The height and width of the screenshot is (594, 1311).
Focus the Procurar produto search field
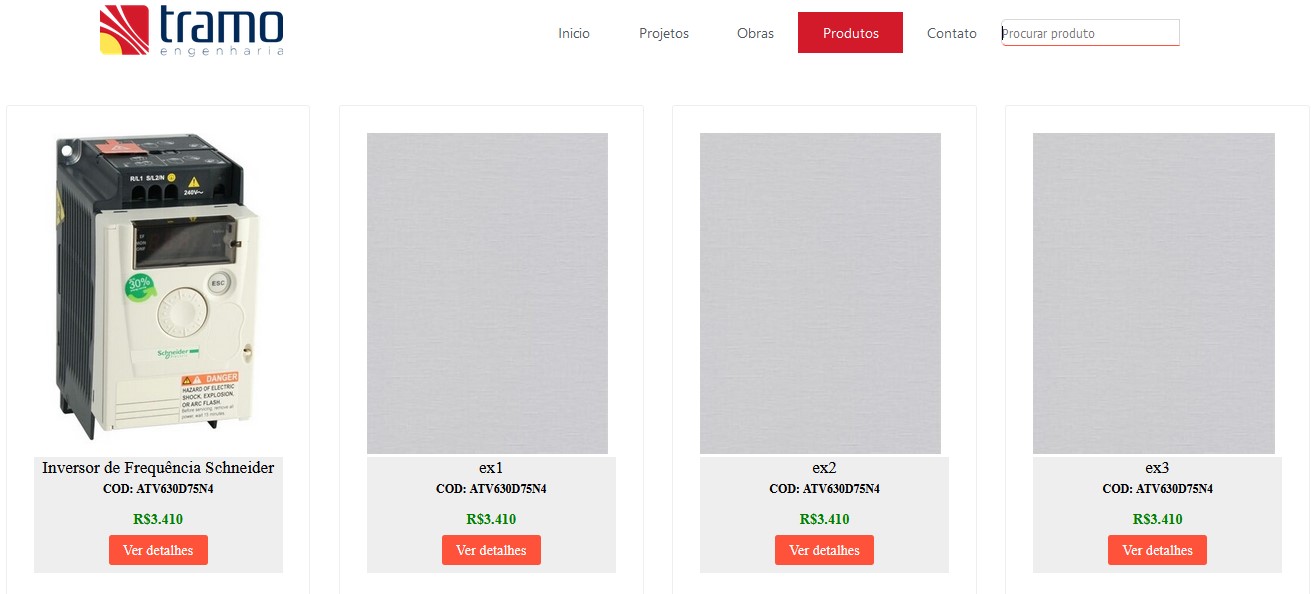(x=1091, y=33)
